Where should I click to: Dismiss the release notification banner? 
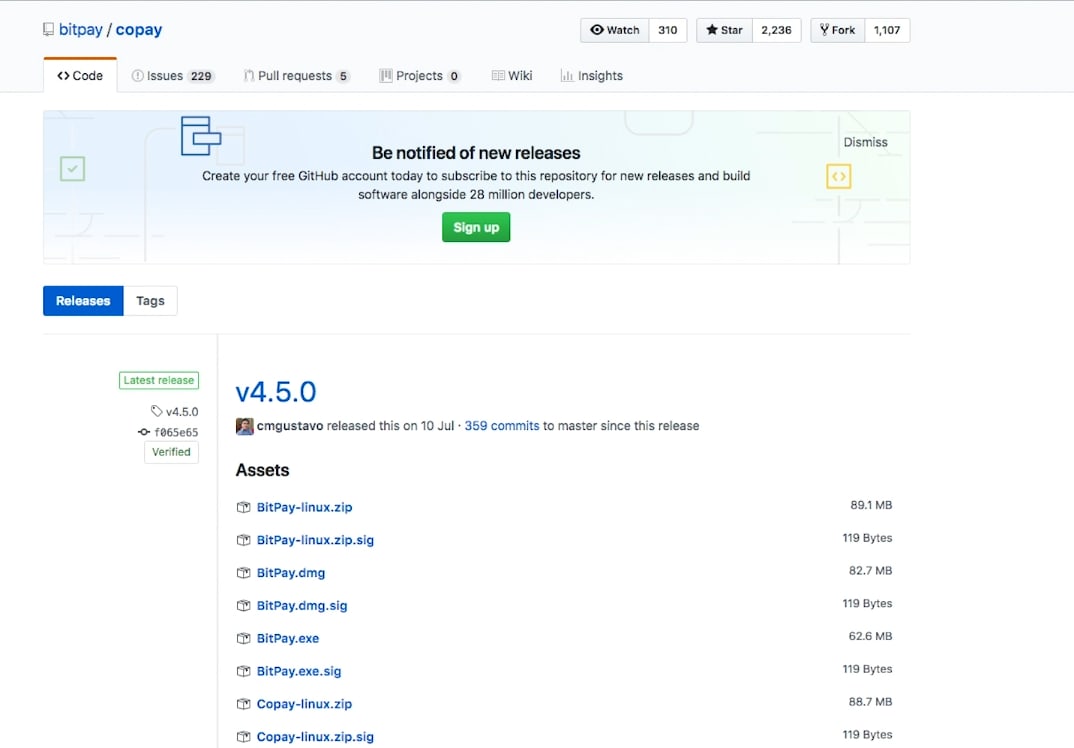click(x=865, y=142)
